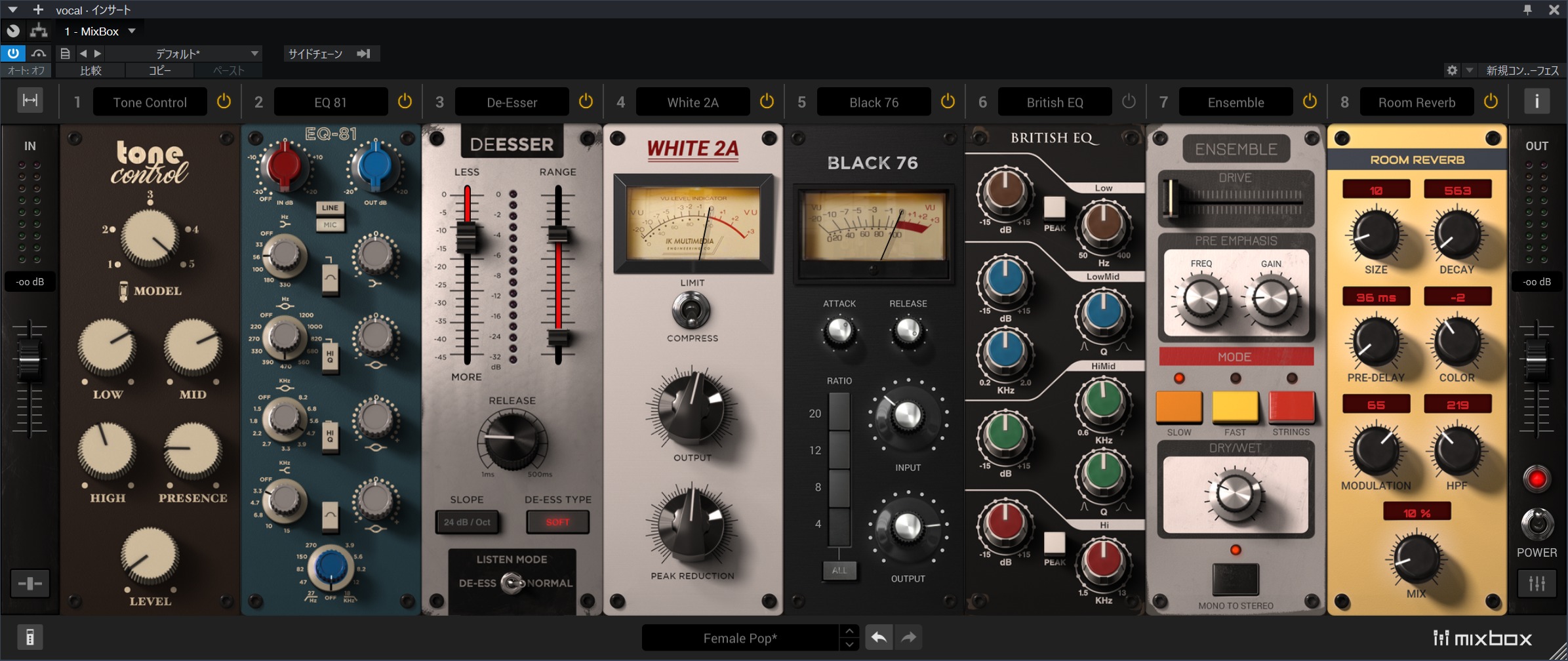Select Ensemble STRINGS mode red button
This screenshot has width=1568, height=661.
pos(1291,407)
